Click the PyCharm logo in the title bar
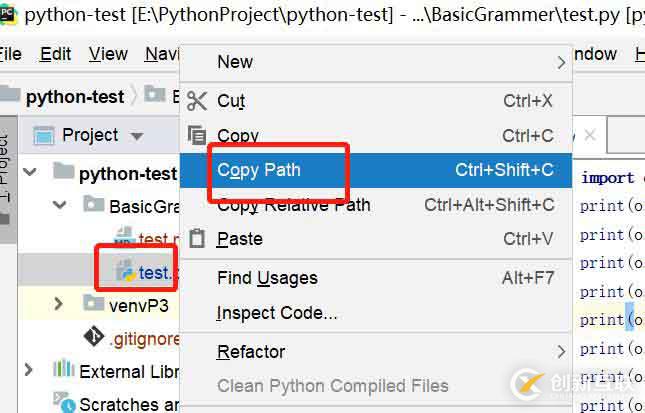The image size is (645, 413). click(x=8, y=14)
